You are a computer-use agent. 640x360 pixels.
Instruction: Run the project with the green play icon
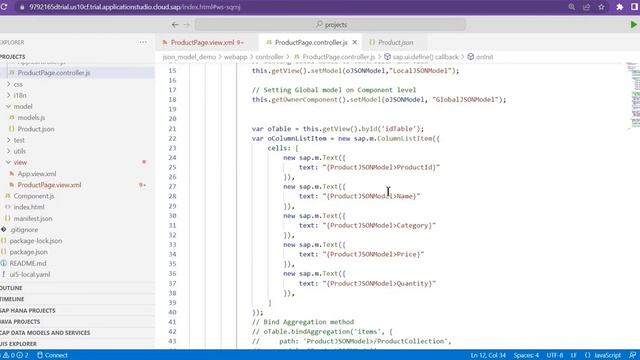pyautogui.click(x=633, y=24)
